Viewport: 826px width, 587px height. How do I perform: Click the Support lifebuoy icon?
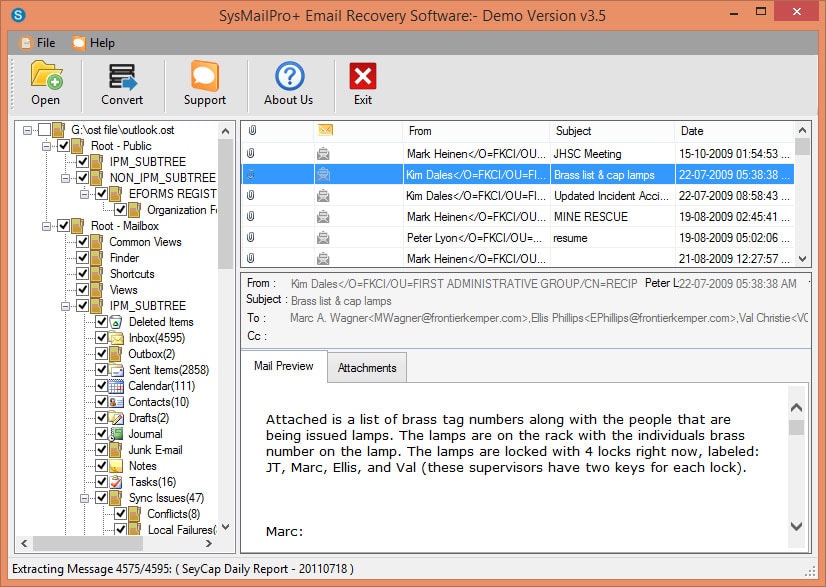[x=203, y=78]
